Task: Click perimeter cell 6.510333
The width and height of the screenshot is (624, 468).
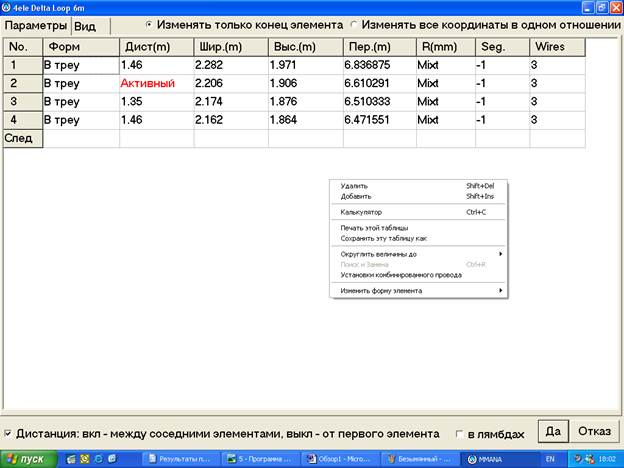Action: click(x=380, y=102)
